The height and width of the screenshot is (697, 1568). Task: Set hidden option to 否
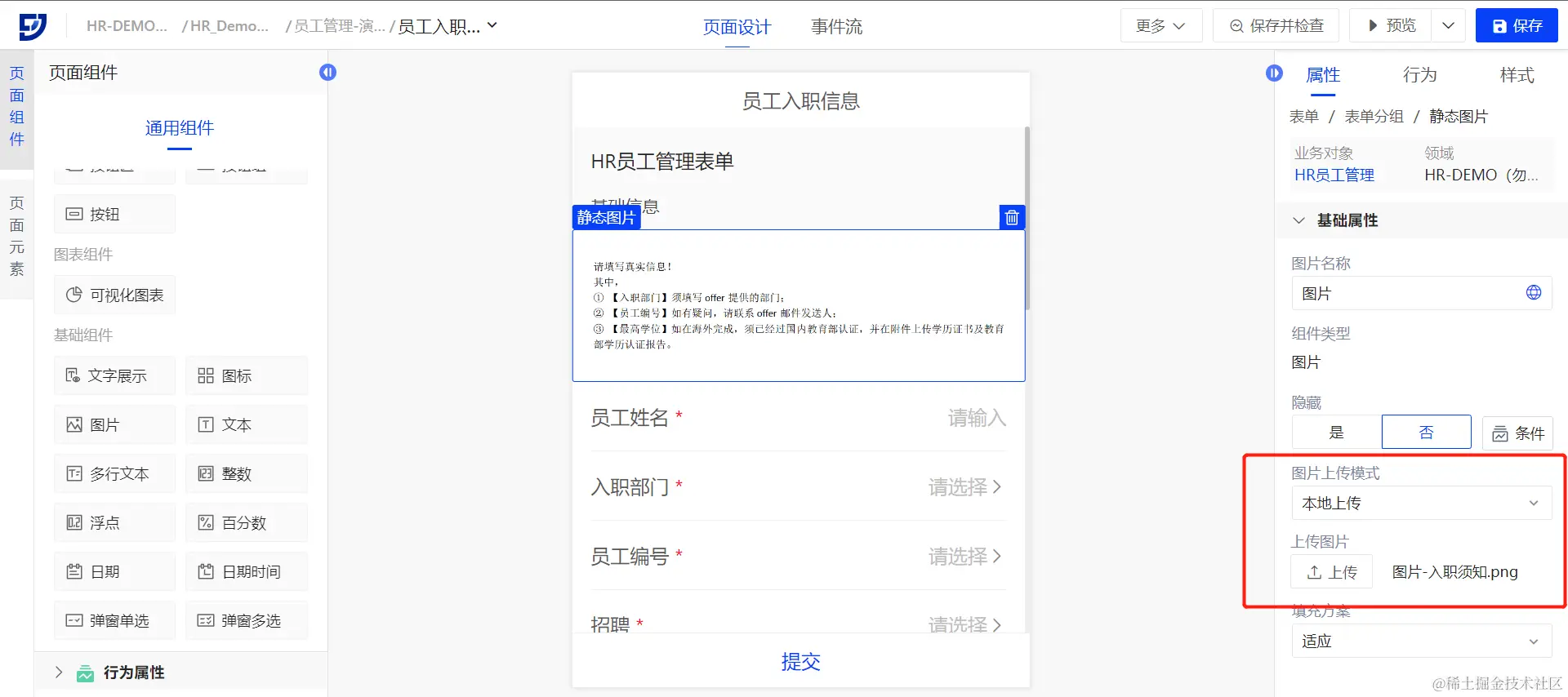coord(1426,433)
